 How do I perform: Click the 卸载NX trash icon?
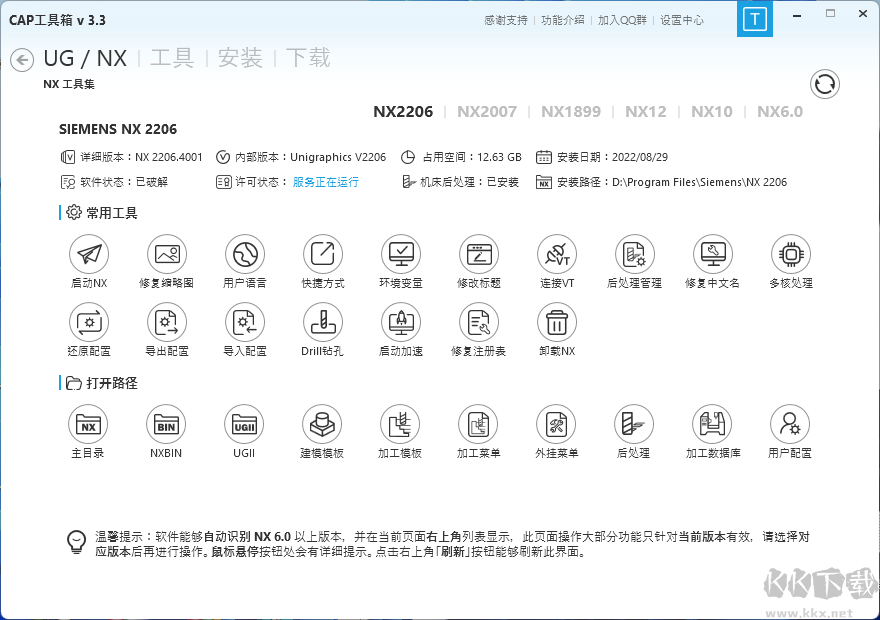[557, 322]
